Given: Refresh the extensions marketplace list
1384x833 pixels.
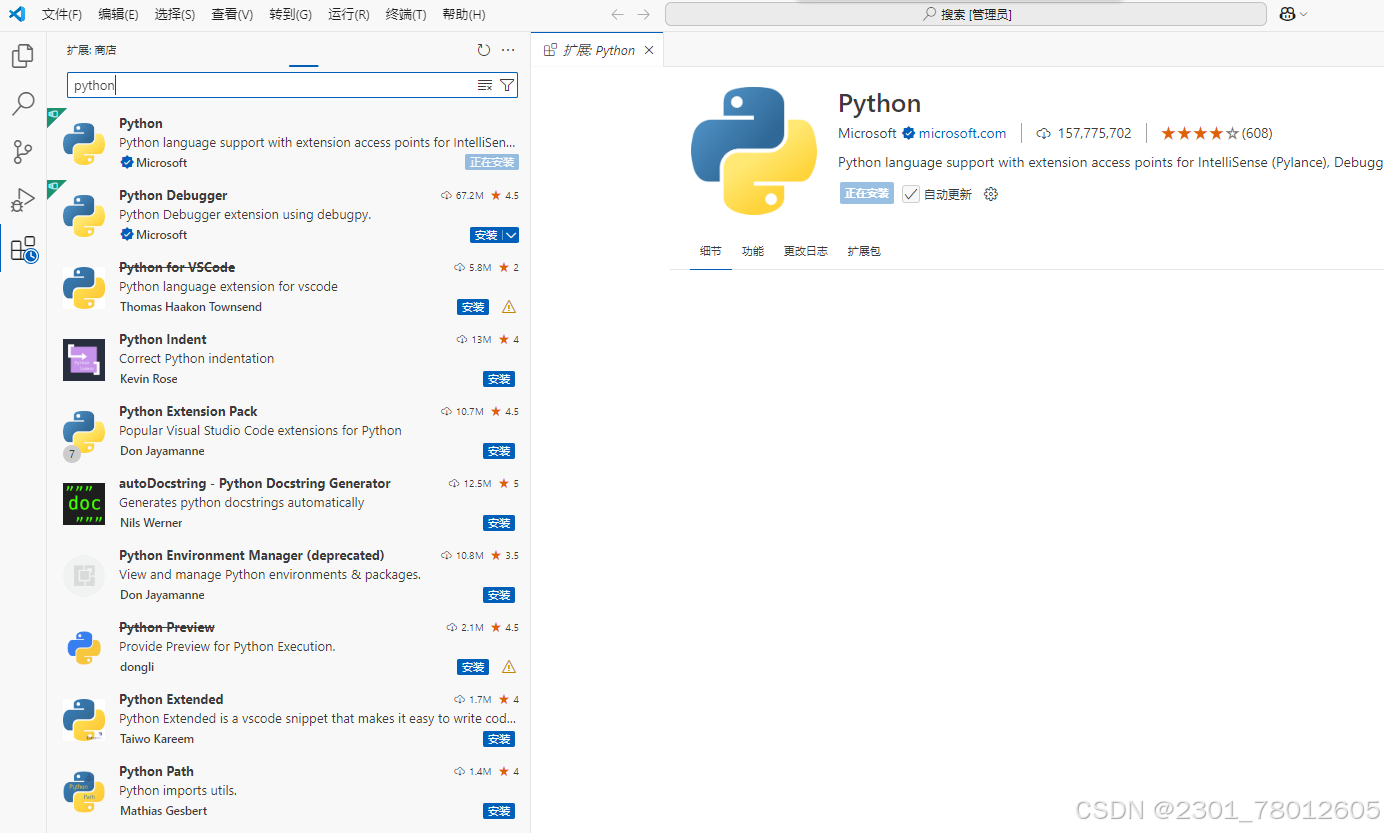Looking at the screenshot, I should [x=484, y=50].
